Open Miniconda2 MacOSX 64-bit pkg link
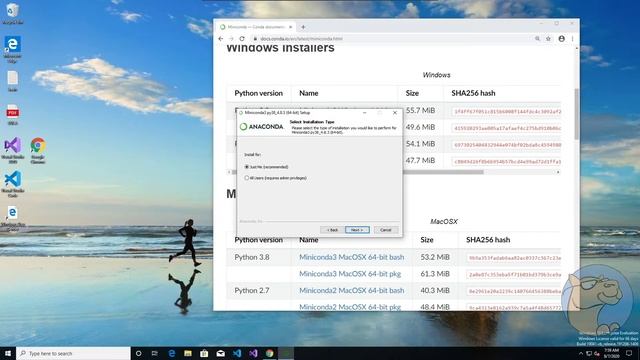 click(x=350, y=307)
